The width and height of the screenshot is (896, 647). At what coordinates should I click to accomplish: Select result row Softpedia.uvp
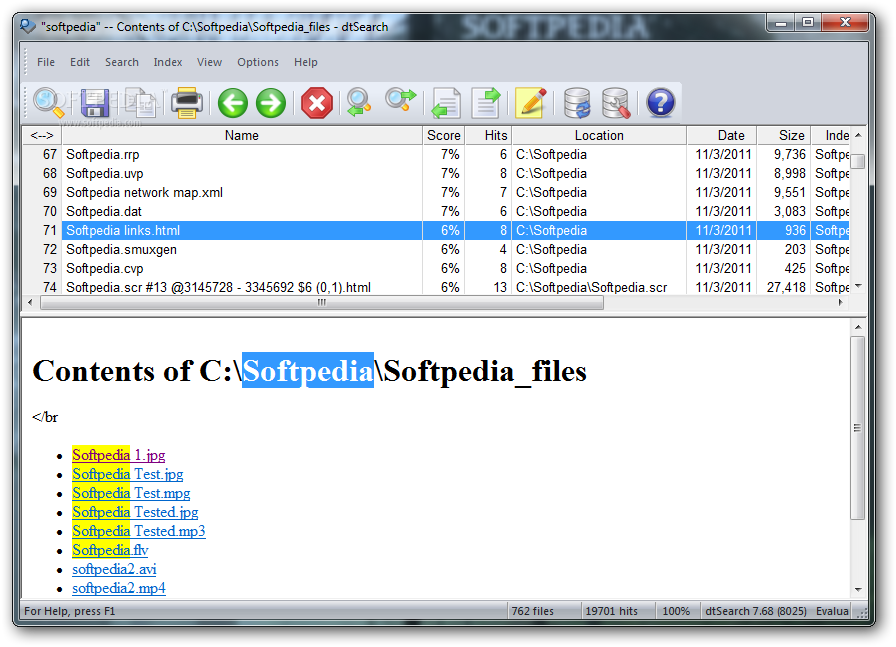click(x=436, y=173)
